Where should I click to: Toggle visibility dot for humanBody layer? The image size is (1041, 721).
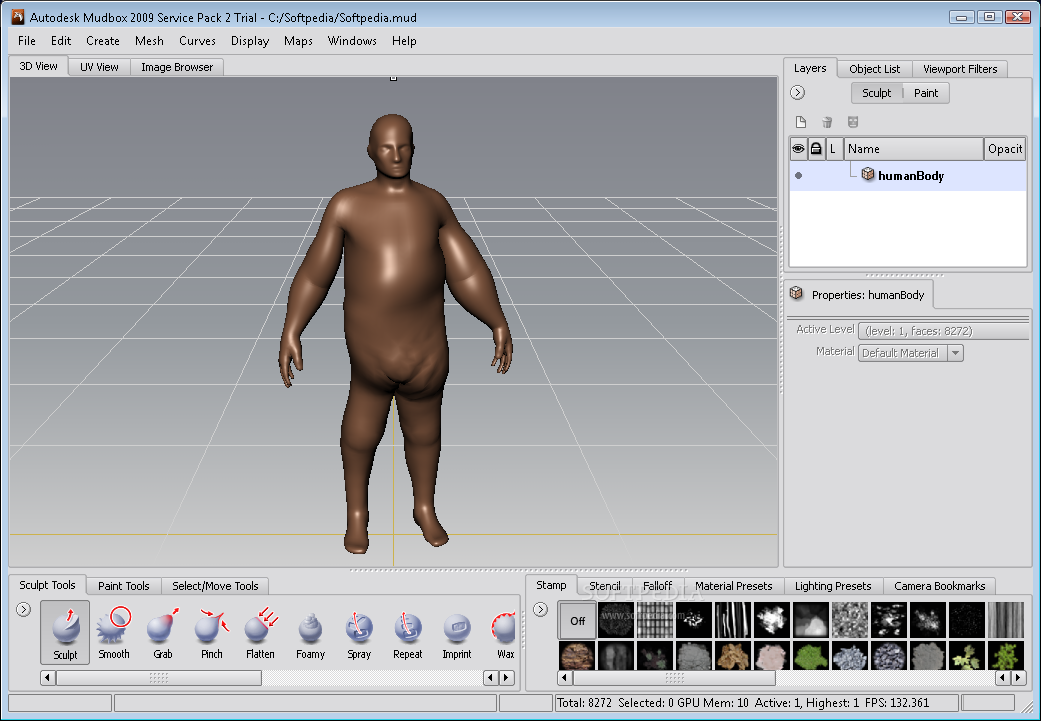click(798, 176)
